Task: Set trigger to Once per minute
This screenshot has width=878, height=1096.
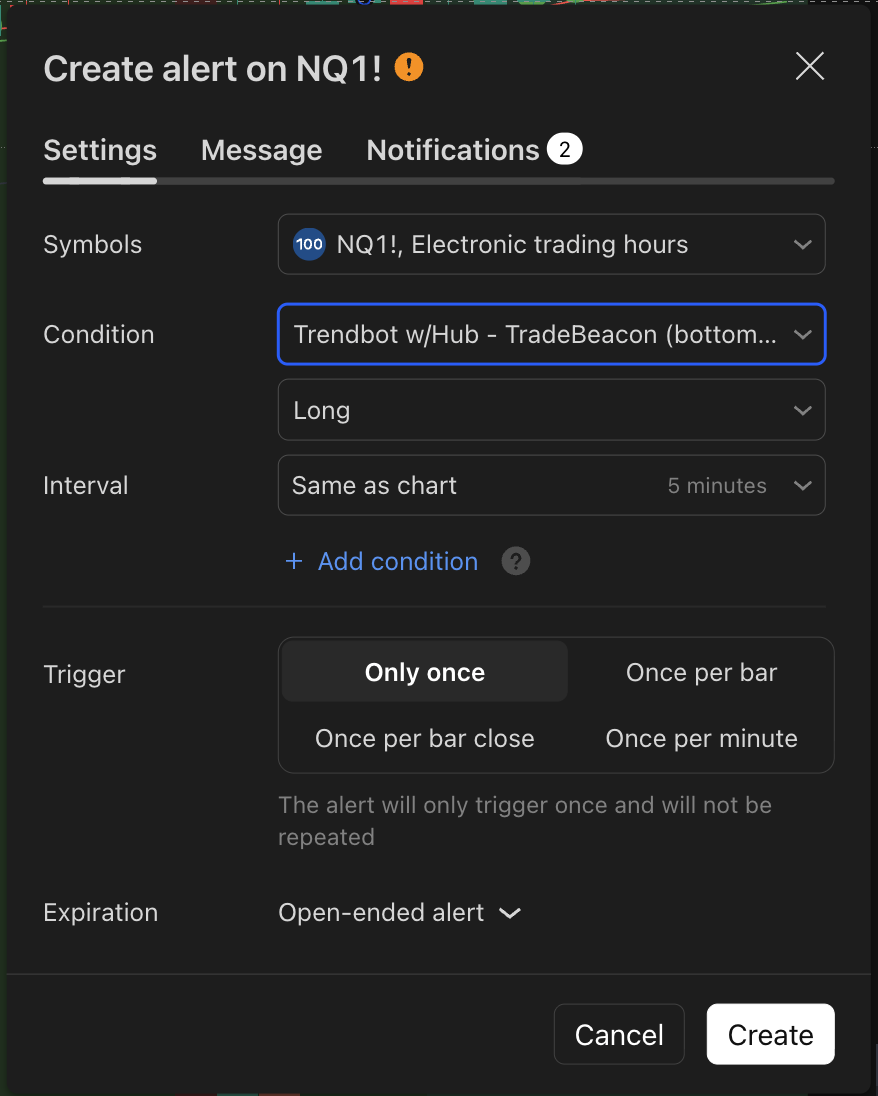Action: (701, 738)
